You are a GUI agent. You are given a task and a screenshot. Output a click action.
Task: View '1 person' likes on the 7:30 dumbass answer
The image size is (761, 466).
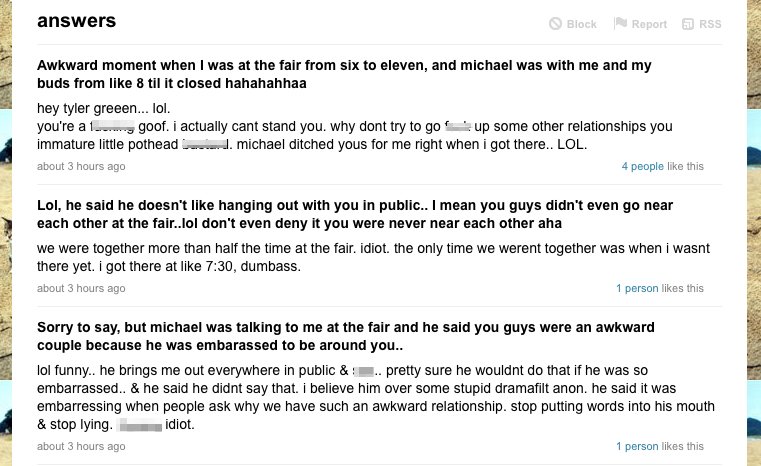tap(637, 288)
